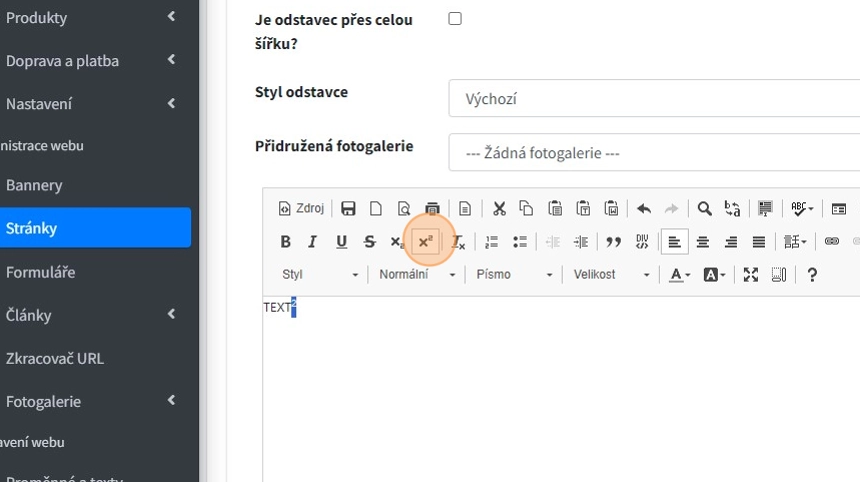Image resolution: width=860 pixels, height=482 pixels.
Task: Insert a block quote
Action: click(x=614, y=242)
